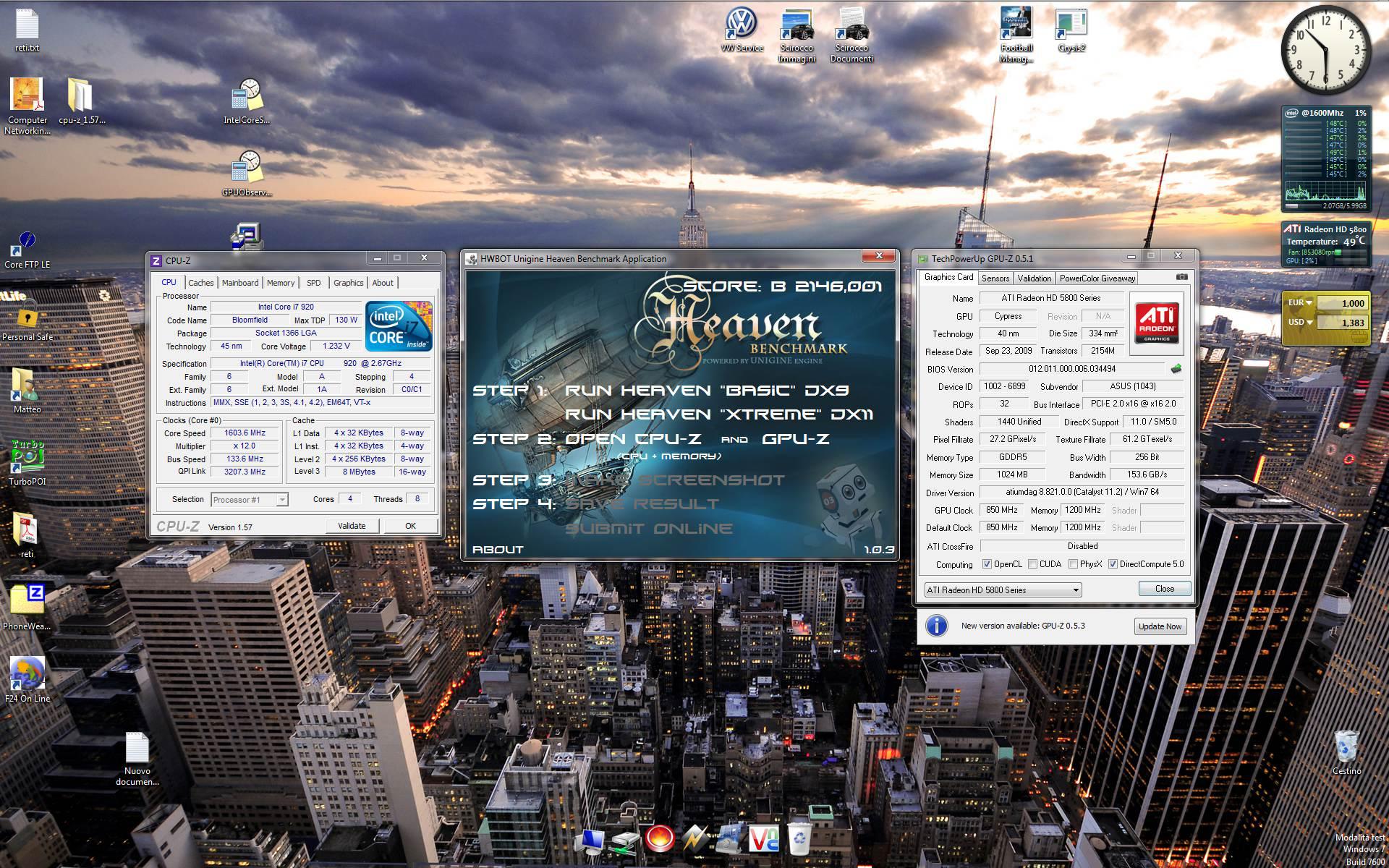Open My Computer in the dock

tap(591, 841)
